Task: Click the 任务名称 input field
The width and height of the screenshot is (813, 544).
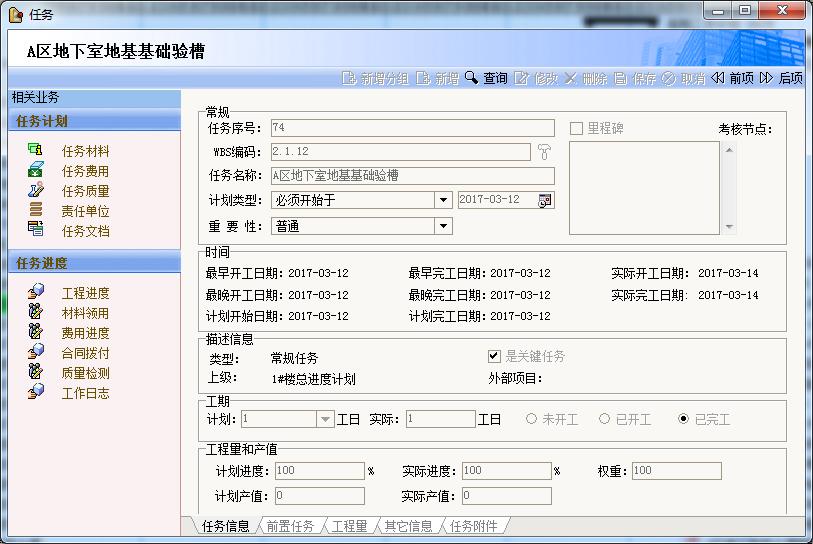Action: tap(412, 175)
